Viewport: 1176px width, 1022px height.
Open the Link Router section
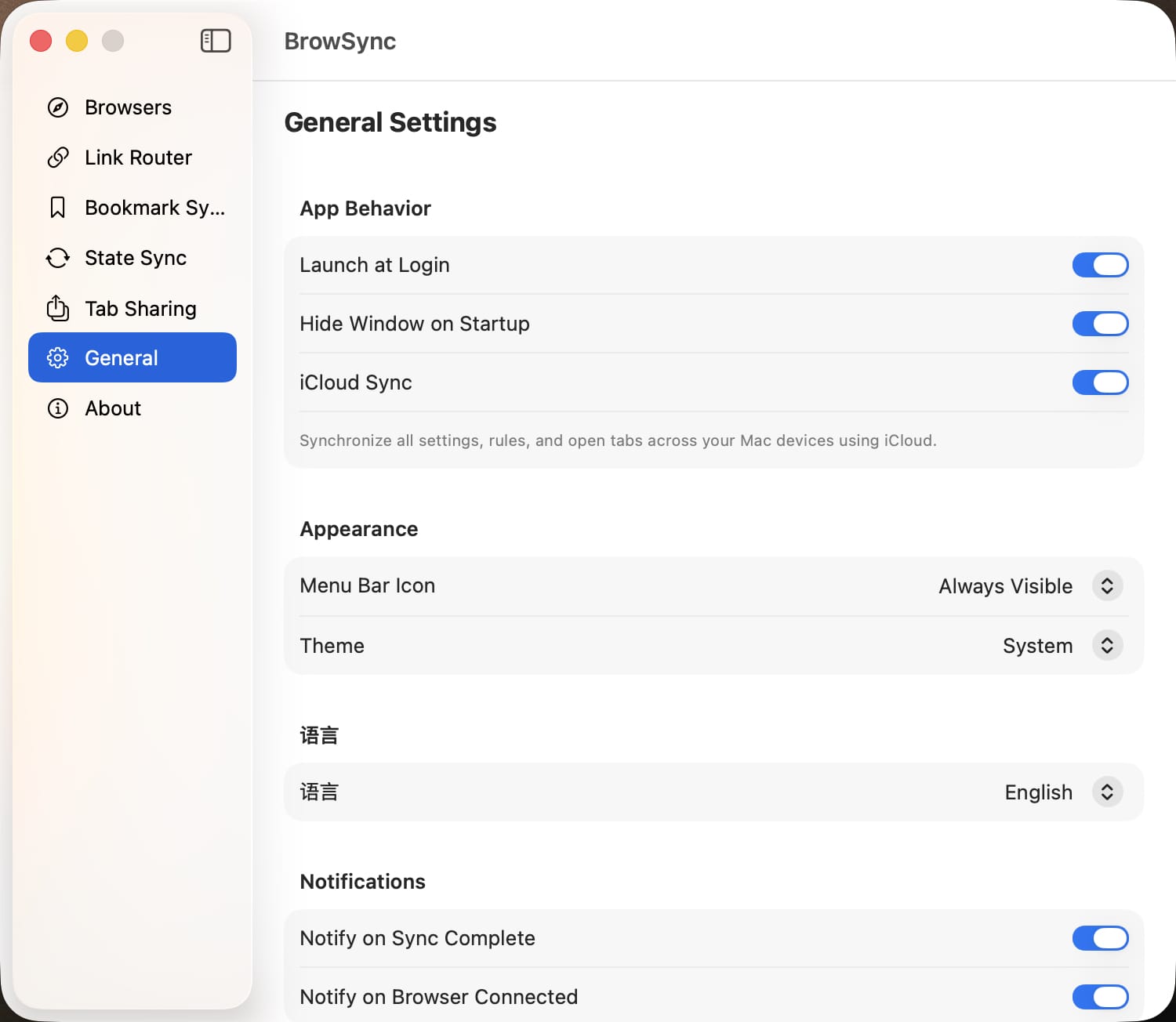(x=132, y=158)
